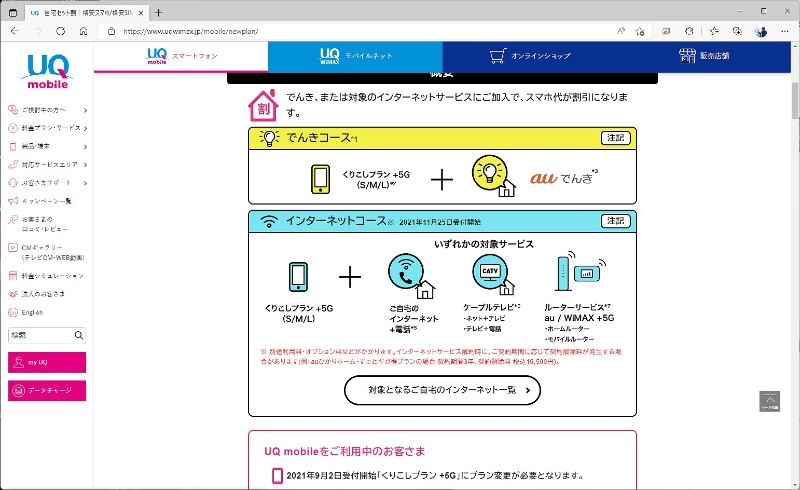Image resolution: width=800 pixels, height=490 pixels.
Task: Switch to the UQ WiMAX モバイルネット tab
Action: click(x=355, y=56)
